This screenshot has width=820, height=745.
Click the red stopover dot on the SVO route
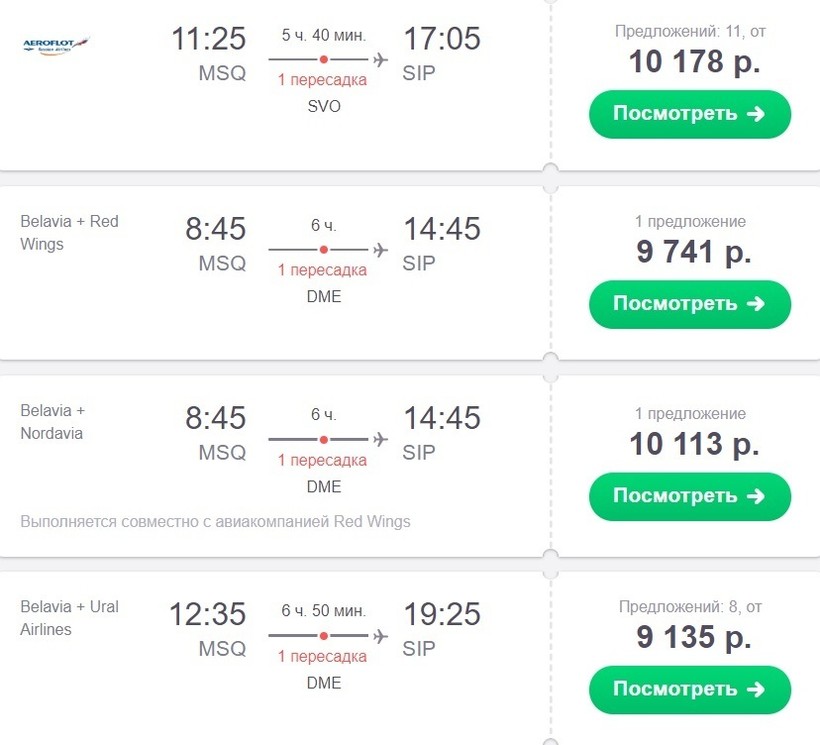(324, 60)
